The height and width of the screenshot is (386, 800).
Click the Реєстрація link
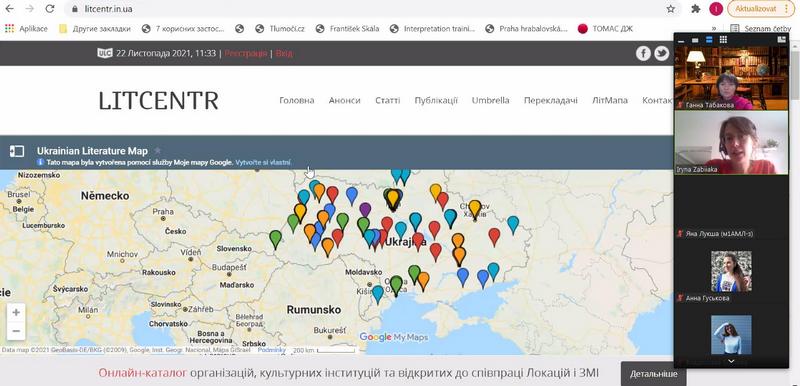pos(246,54)
